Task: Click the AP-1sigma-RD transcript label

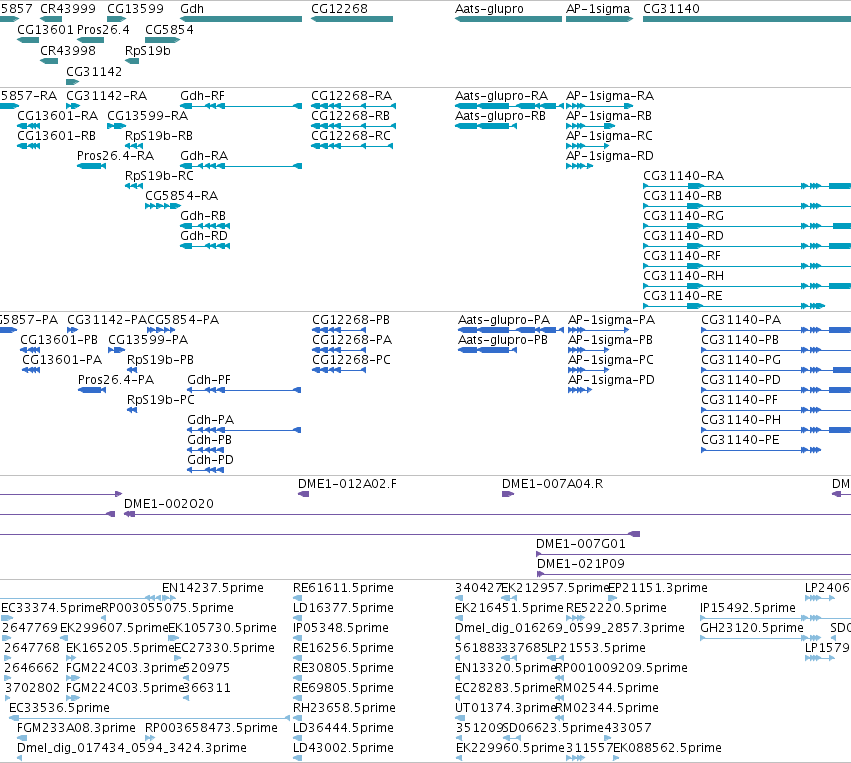Action: click(x=609, y=156)
